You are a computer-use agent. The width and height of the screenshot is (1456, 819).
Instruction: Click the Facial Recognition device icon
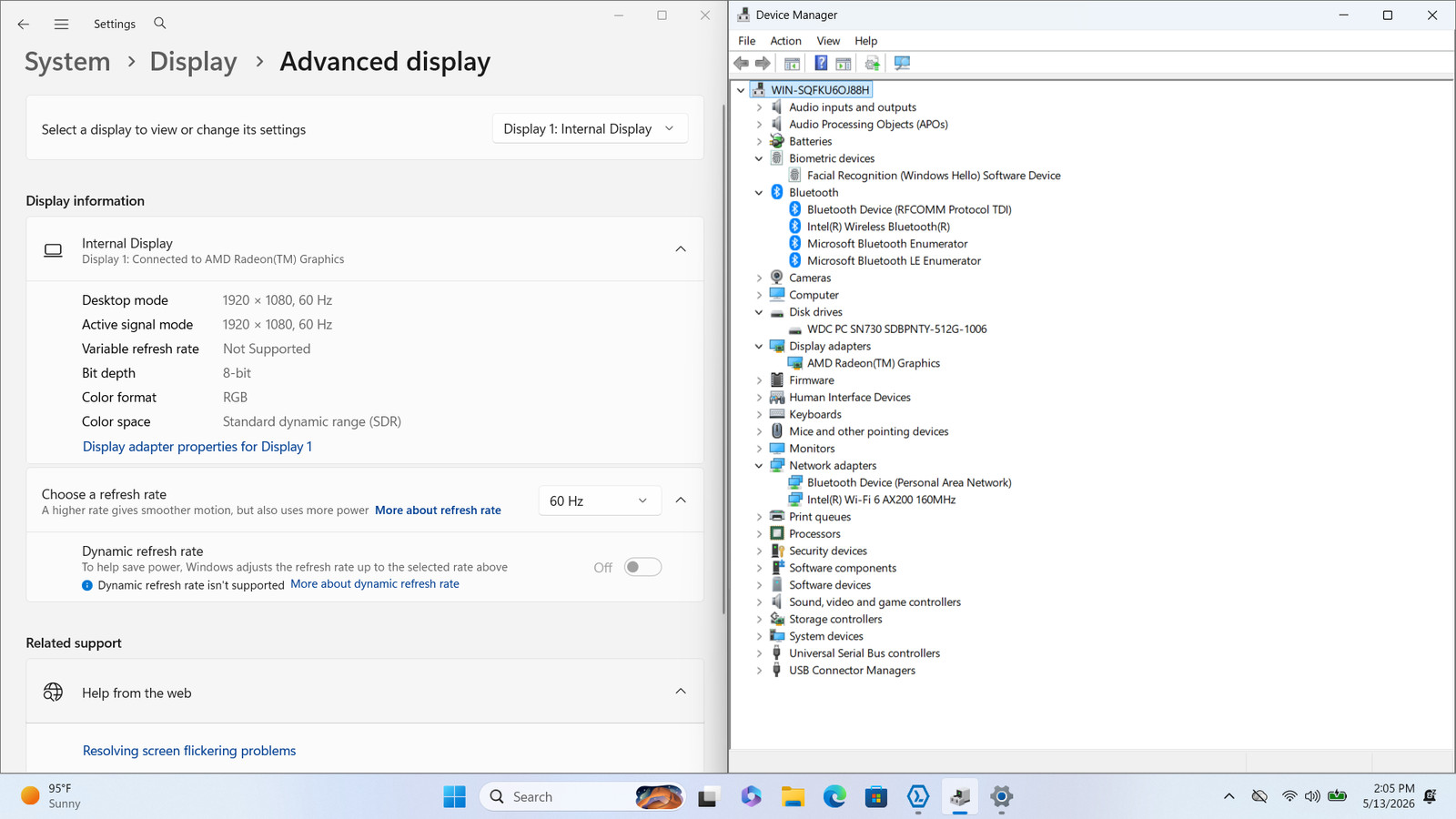tap(795, 176)
